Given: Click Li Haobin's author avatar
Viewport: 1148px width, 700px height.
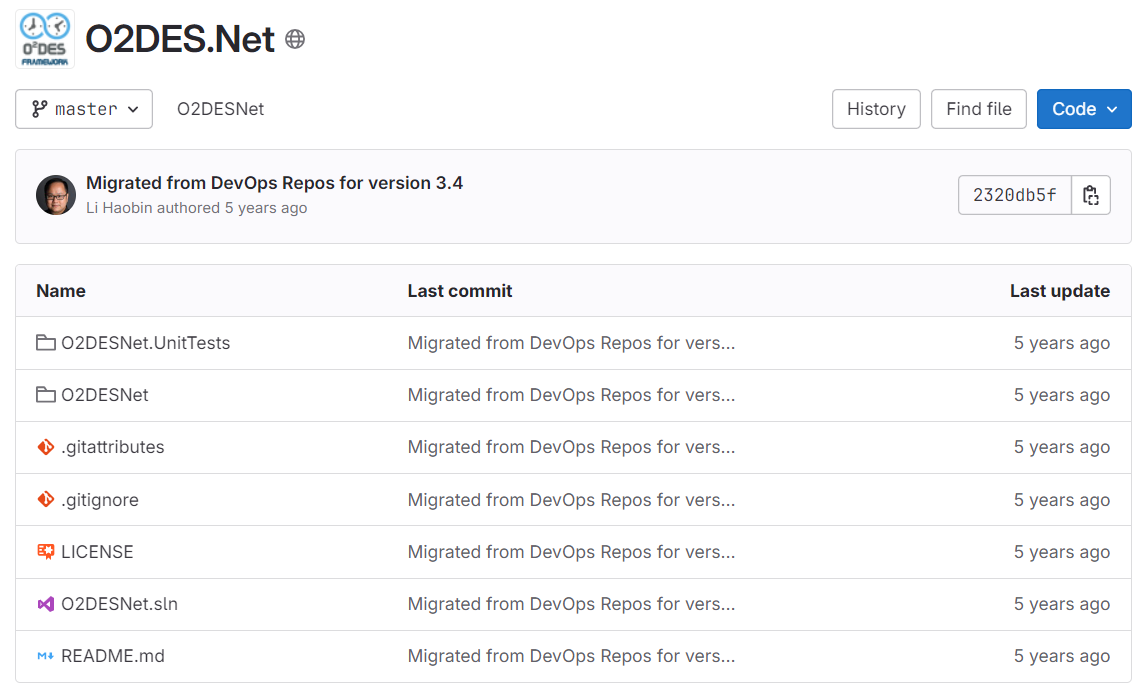Looking at the screenshot, I should pos(56,195).
